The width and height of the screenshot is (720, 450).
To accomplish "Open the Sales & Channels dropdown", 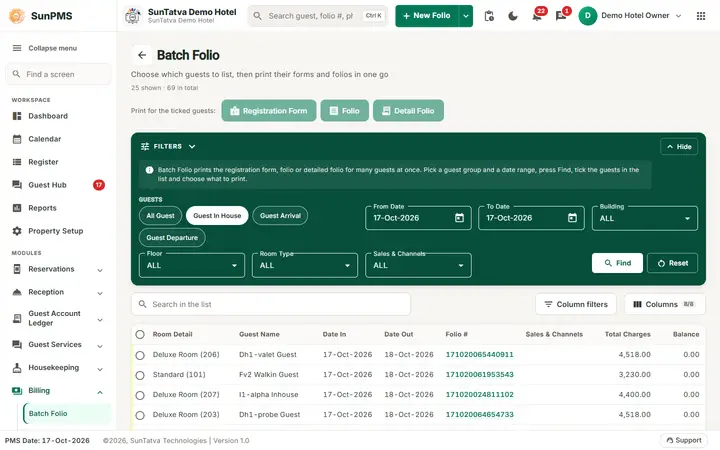I will pos(418,265).
